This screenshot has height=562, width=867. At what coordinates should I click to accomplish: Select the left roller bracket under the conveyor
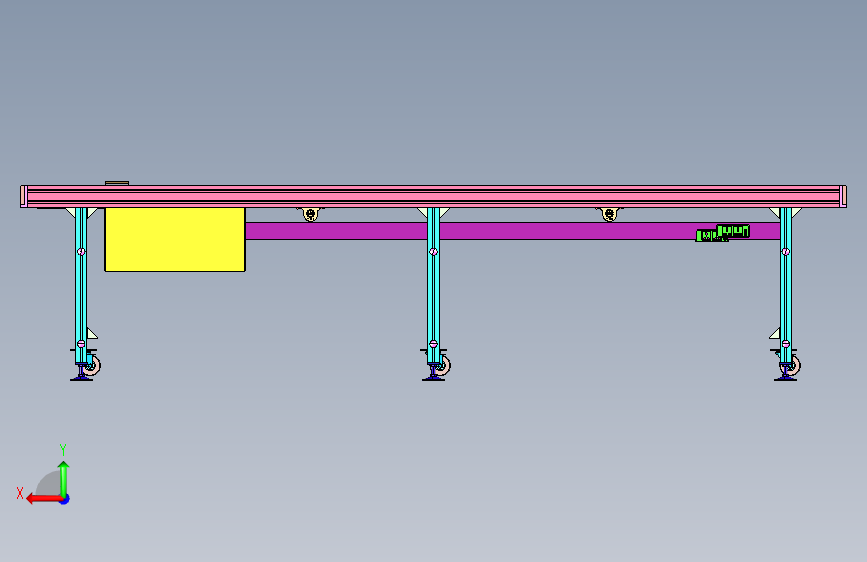coord(311,214)
